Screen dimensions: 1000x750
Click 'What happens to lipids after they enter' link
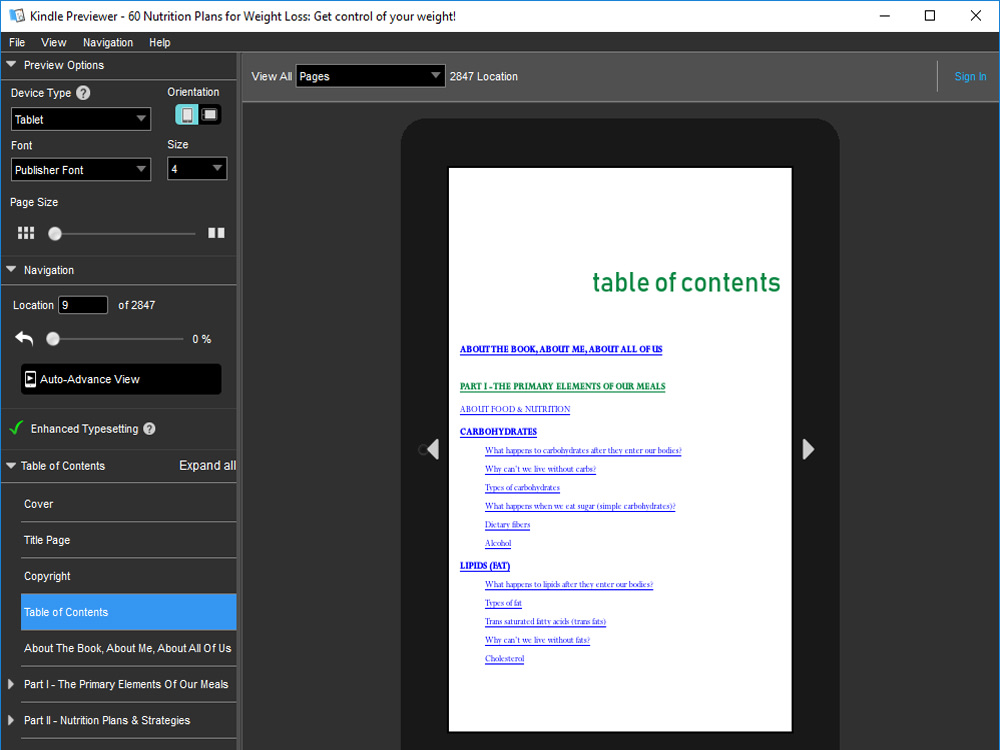pos(569,584)
